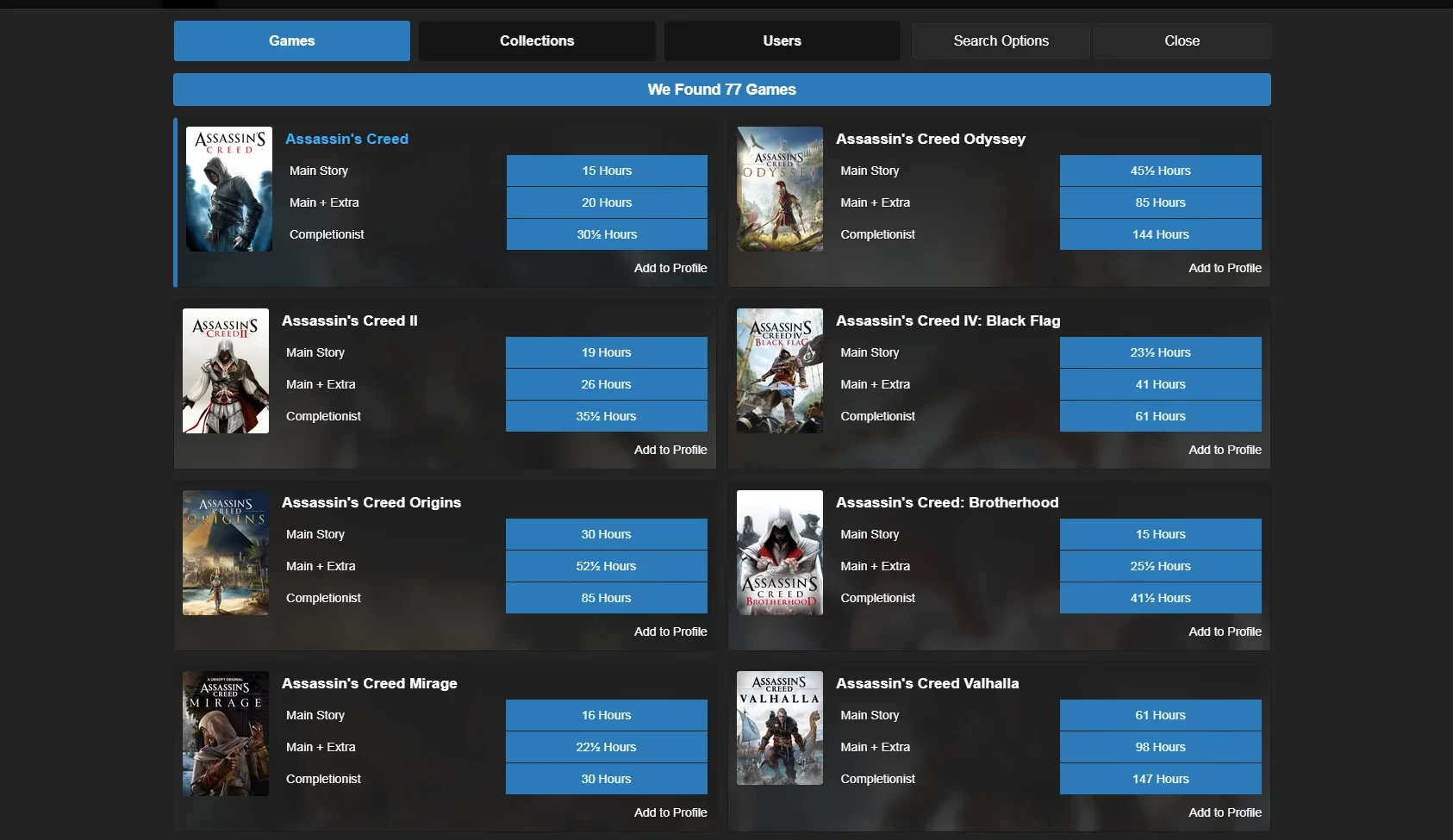The height and width of the screenshot is (840, 1453).
Task: Click Valhalla's 147 Hours completionist time
Action: tap(1160, 779)
